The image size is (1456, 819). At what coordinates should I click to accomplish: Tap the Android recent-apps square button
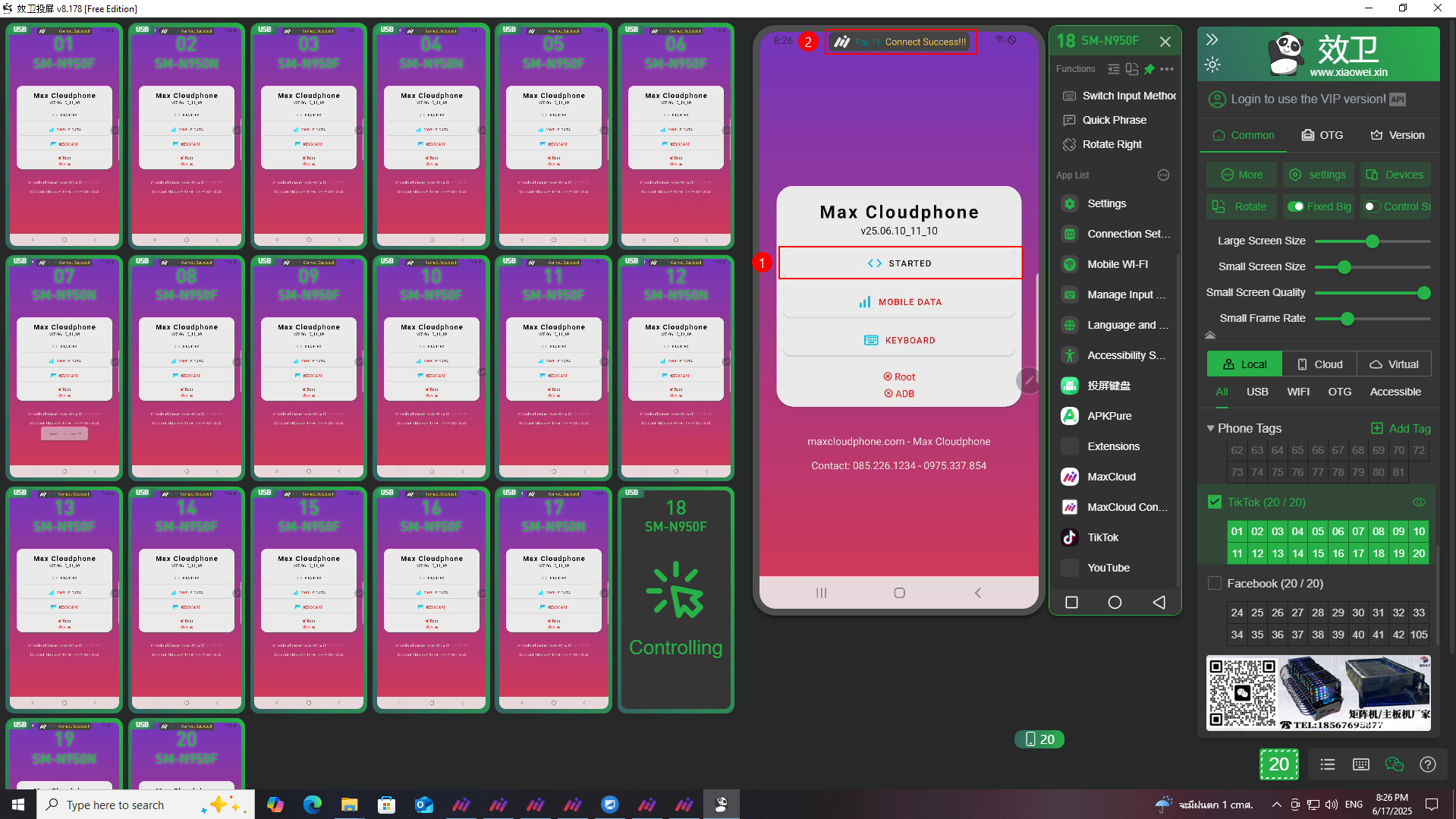click(x=1071, y=602)
